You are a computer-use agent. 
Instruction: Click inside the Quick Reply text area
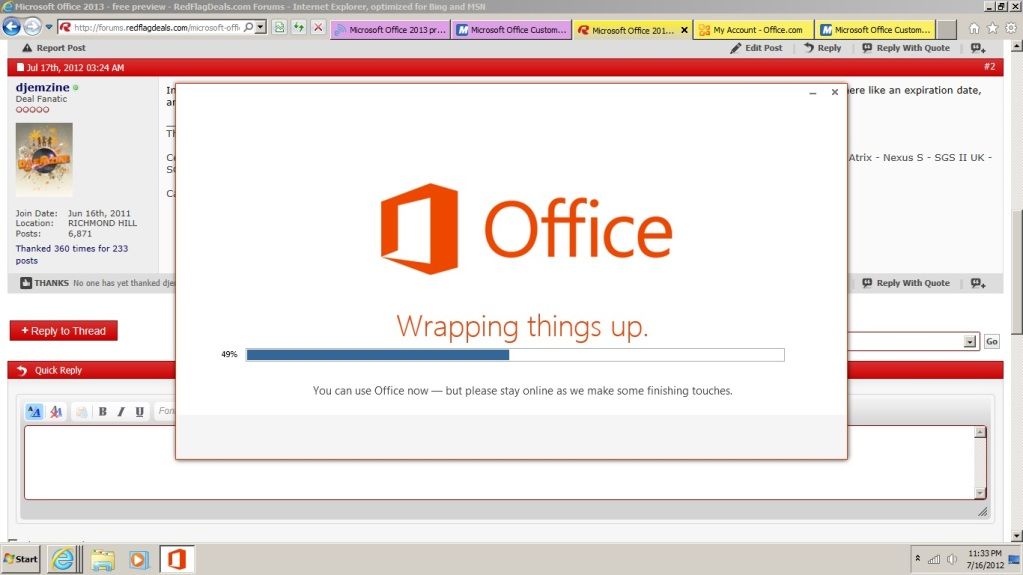point(499,463)
